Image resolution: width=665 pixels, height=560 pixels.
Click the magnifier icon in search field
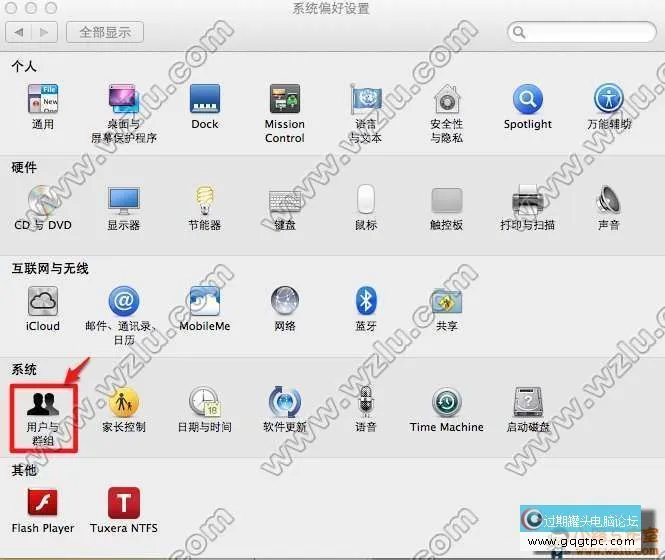tap(519, 32)
